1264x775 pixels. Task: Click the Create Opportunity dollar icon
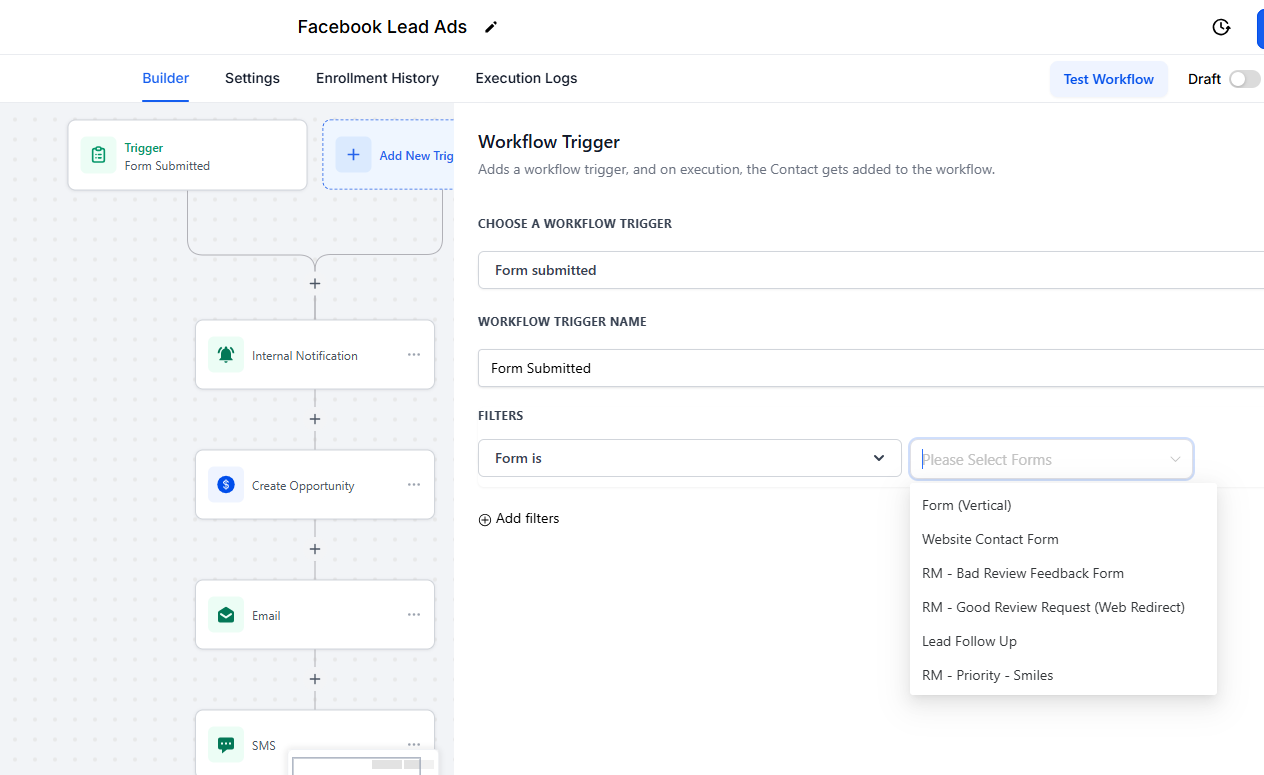[x=226, y=485]
